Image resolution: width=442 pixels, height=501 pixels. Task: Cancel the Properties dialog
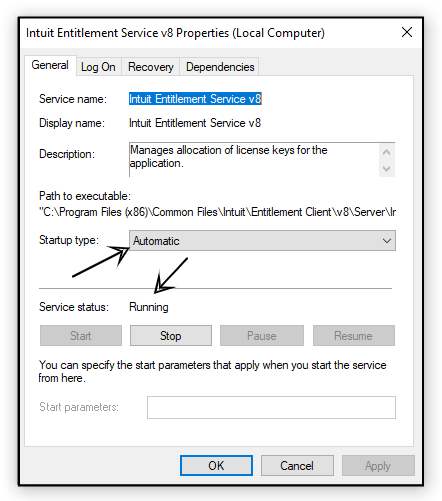click(x=297, y=465)
